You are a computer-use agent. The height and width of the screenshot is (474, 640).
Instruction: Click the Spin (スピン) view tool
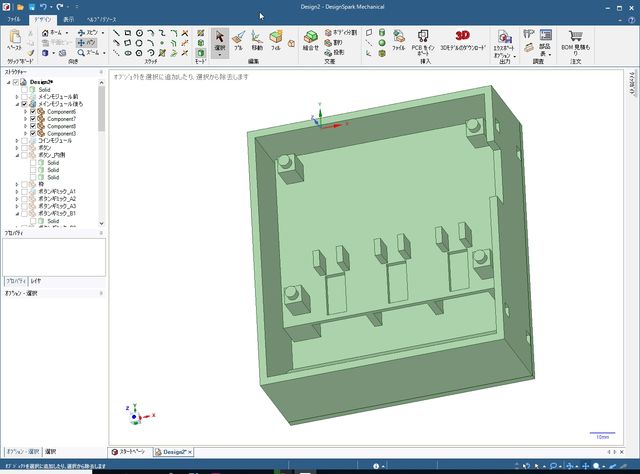pos(88,32)
